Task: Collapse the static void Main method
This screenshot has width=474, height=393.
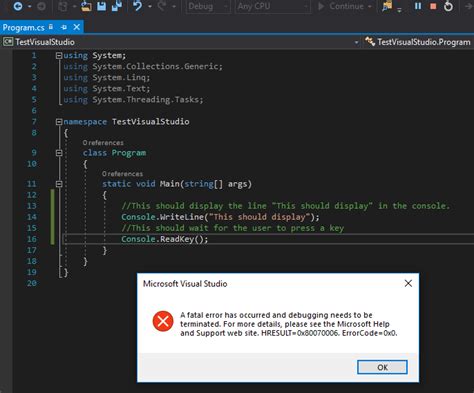Action: [x=59, y=184]
